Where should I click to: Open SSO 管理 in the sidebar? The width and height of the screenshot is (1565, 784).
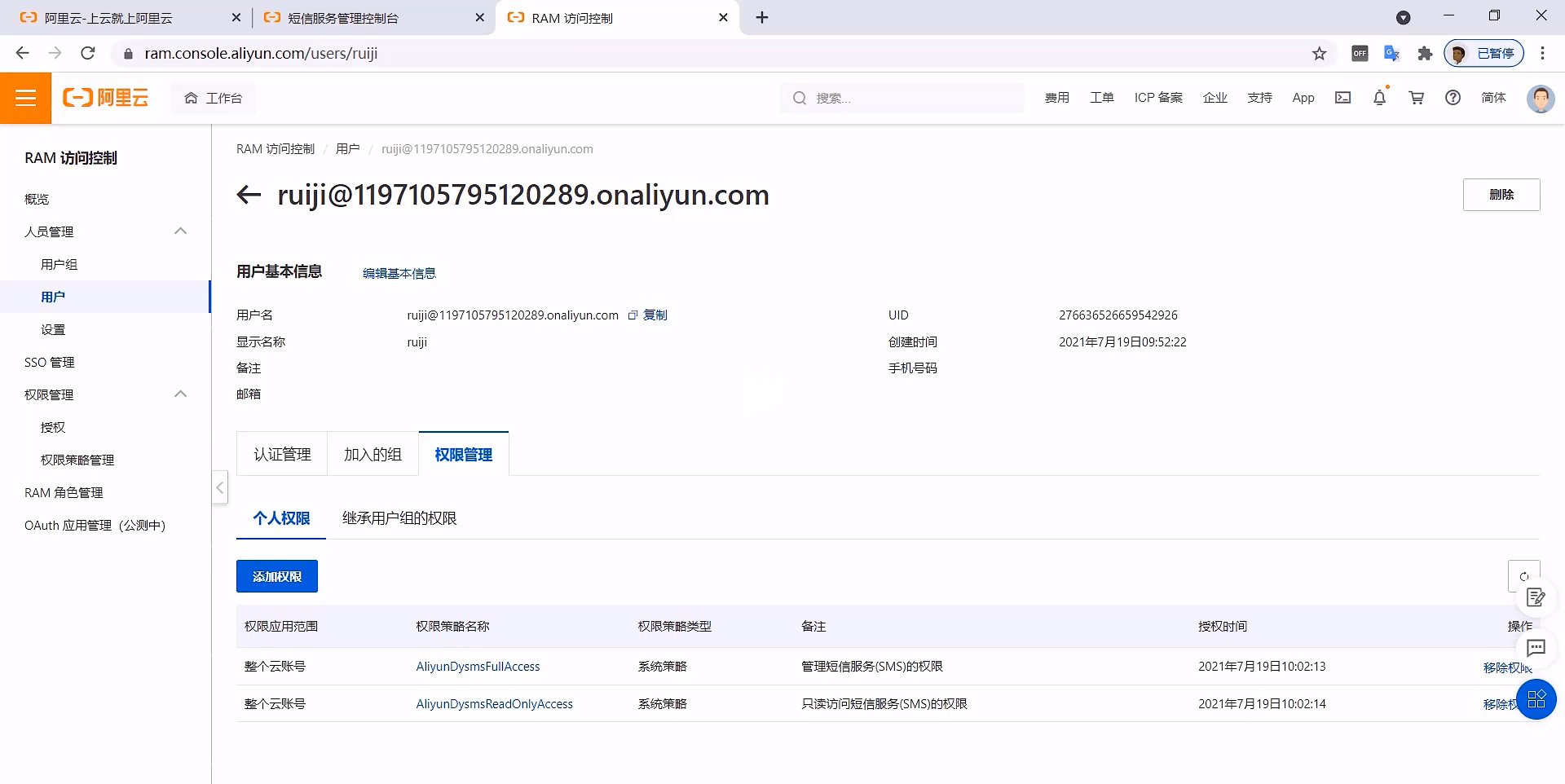pyautogui.click(x=50, y=362)
